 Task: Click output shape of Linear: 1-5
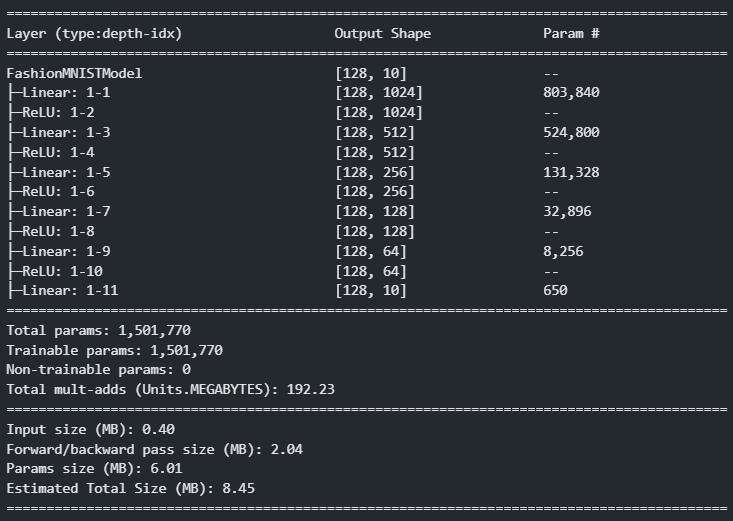click(375, 172)
